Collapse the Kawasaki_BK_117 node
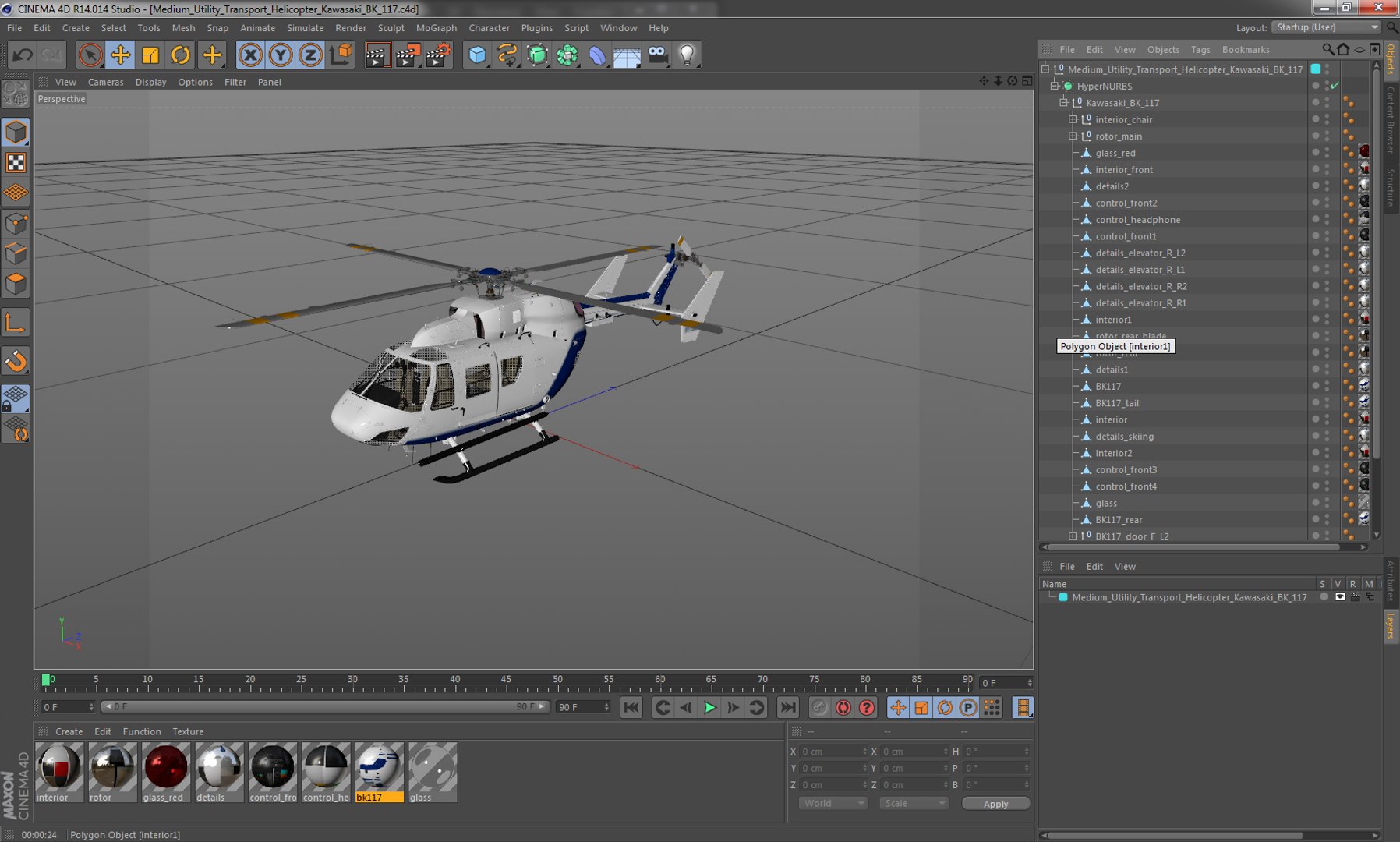The image size is (1400, 842). pyautogui.click(x=1064, y=102)
